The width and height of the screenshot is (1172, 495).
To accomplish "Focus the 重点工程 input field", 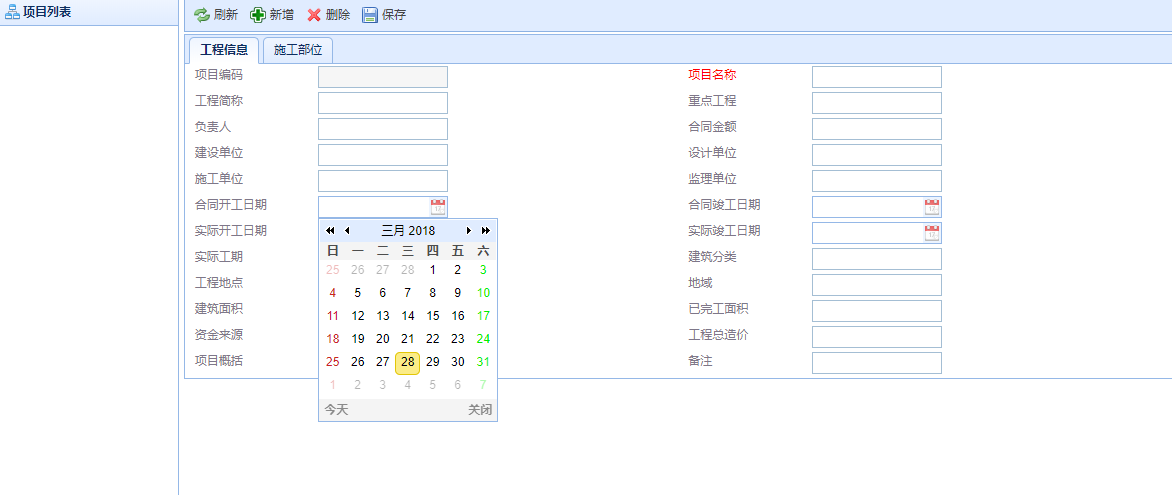I will (877, 103).
